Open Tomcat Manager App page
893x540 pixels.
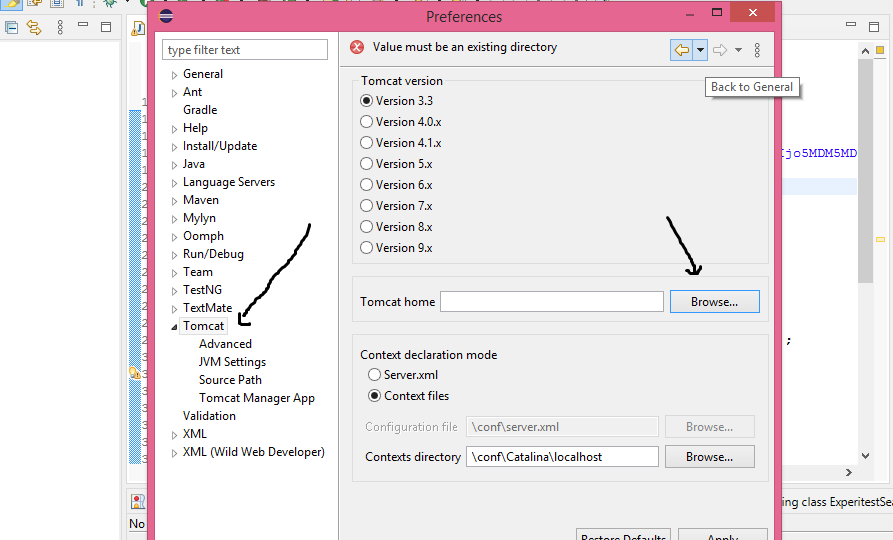coord(257,398)
